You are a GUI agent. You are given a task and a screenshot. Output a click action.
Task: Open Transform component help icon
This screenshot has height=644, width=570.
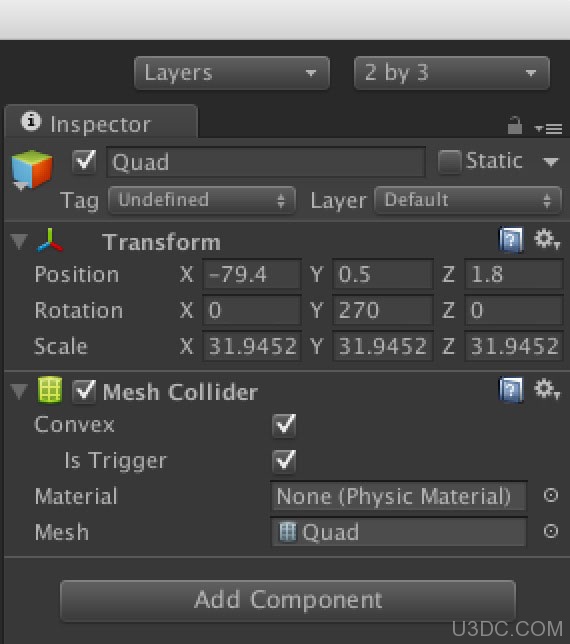[511, 239]
